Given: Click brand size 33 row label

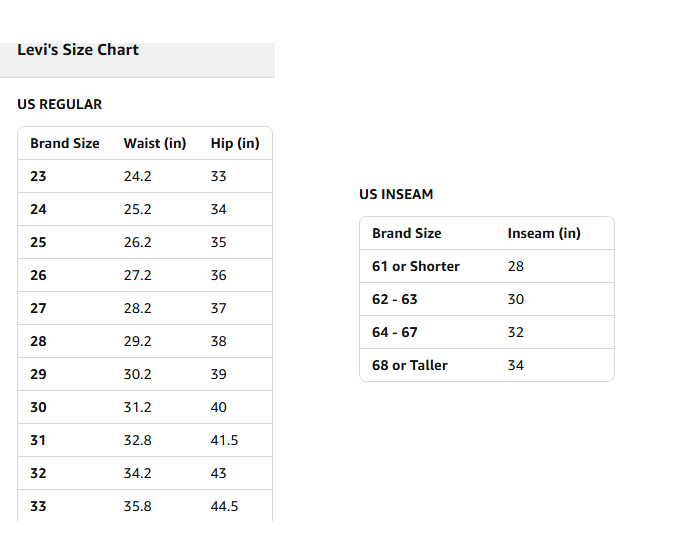Looking at the screenshot, I should click(x=38, y=506).
